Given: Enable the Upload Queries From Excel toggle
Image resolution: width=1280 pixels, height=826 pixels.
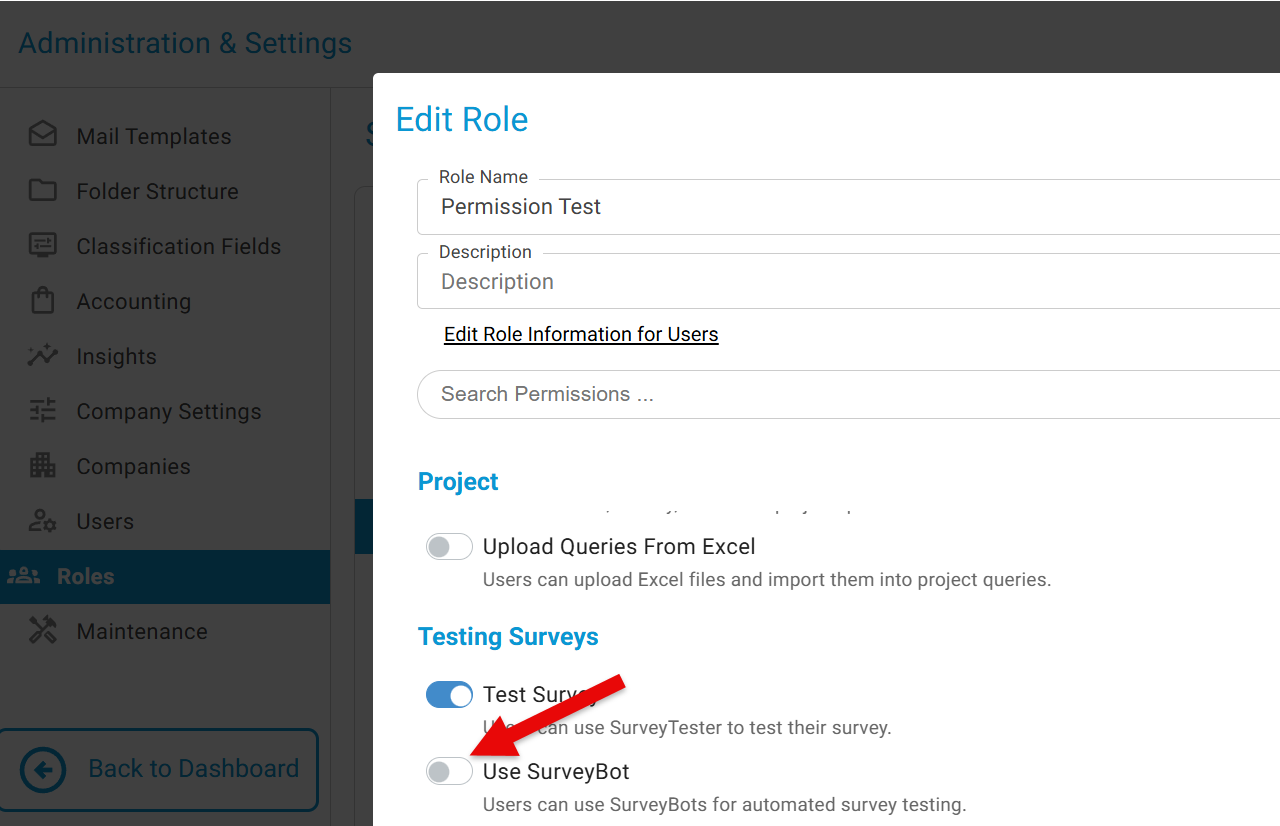Looking at the screenshot, I should tap(449, 547).
